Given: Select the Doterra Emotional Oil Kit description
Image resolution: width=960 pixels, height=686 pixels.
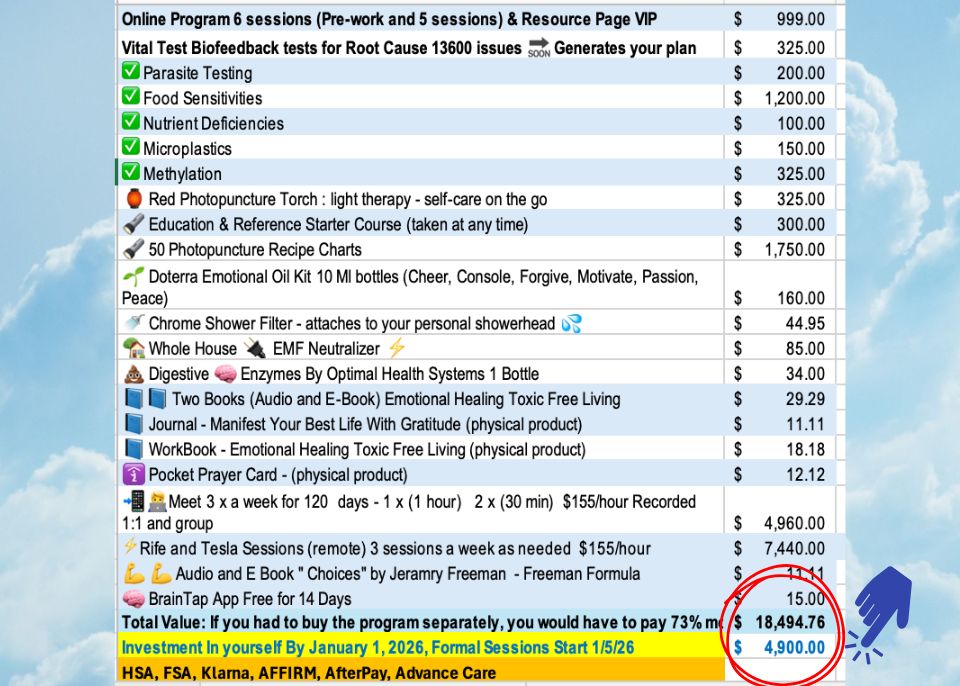Looking at the screenshot, I should (410, 287).
